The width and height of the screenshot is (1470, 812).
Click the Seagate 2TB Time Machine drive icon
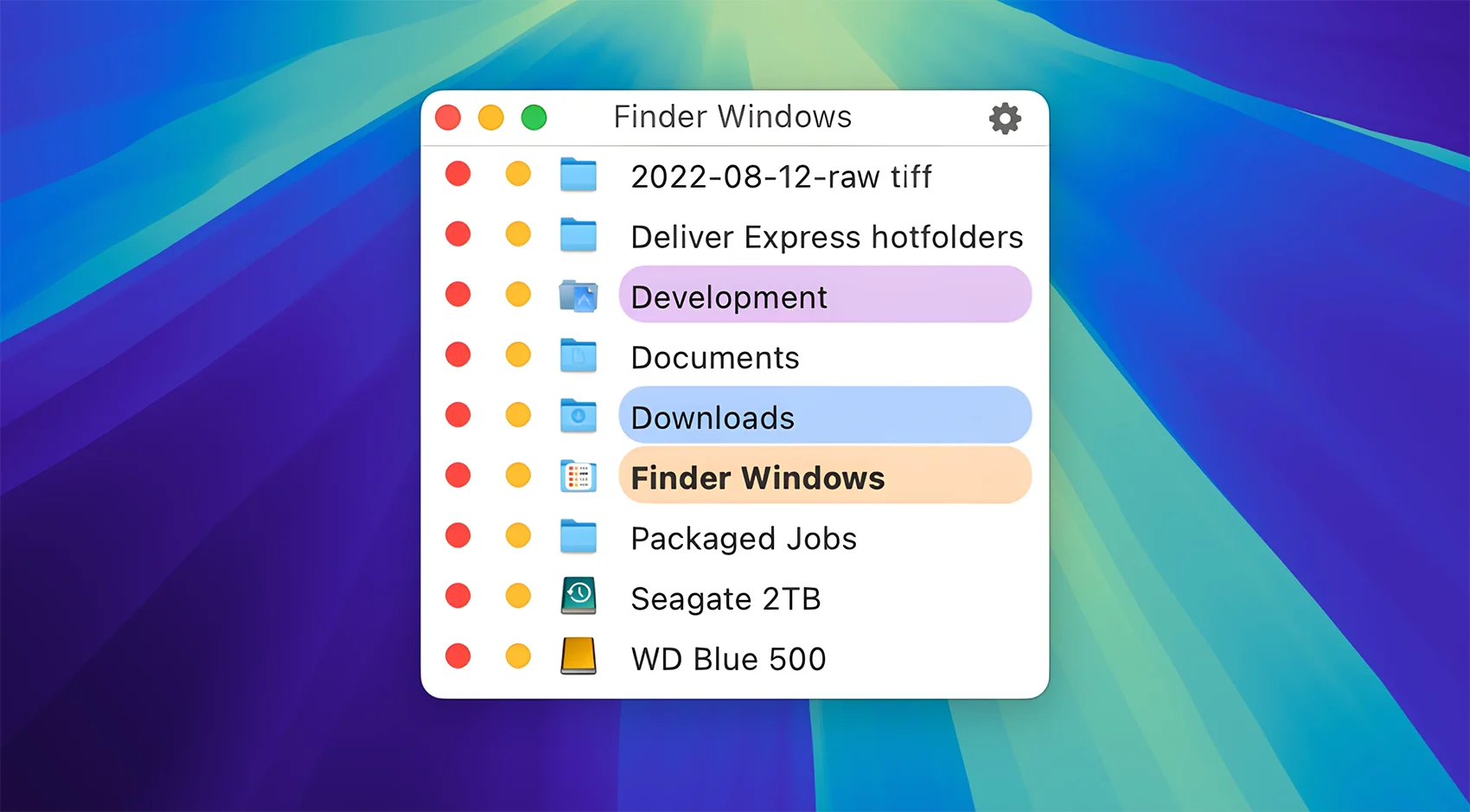(578, 596)
